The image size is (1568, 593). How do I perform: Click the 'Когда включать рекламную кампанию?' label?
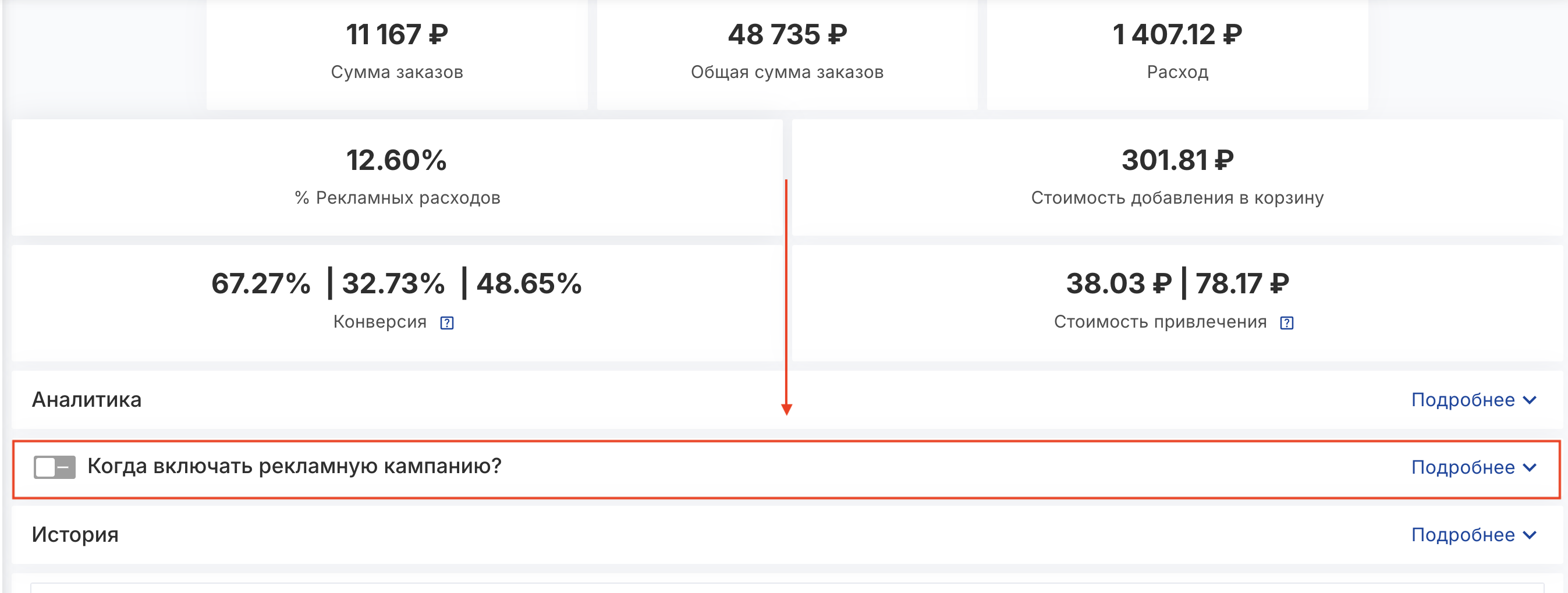294,466
